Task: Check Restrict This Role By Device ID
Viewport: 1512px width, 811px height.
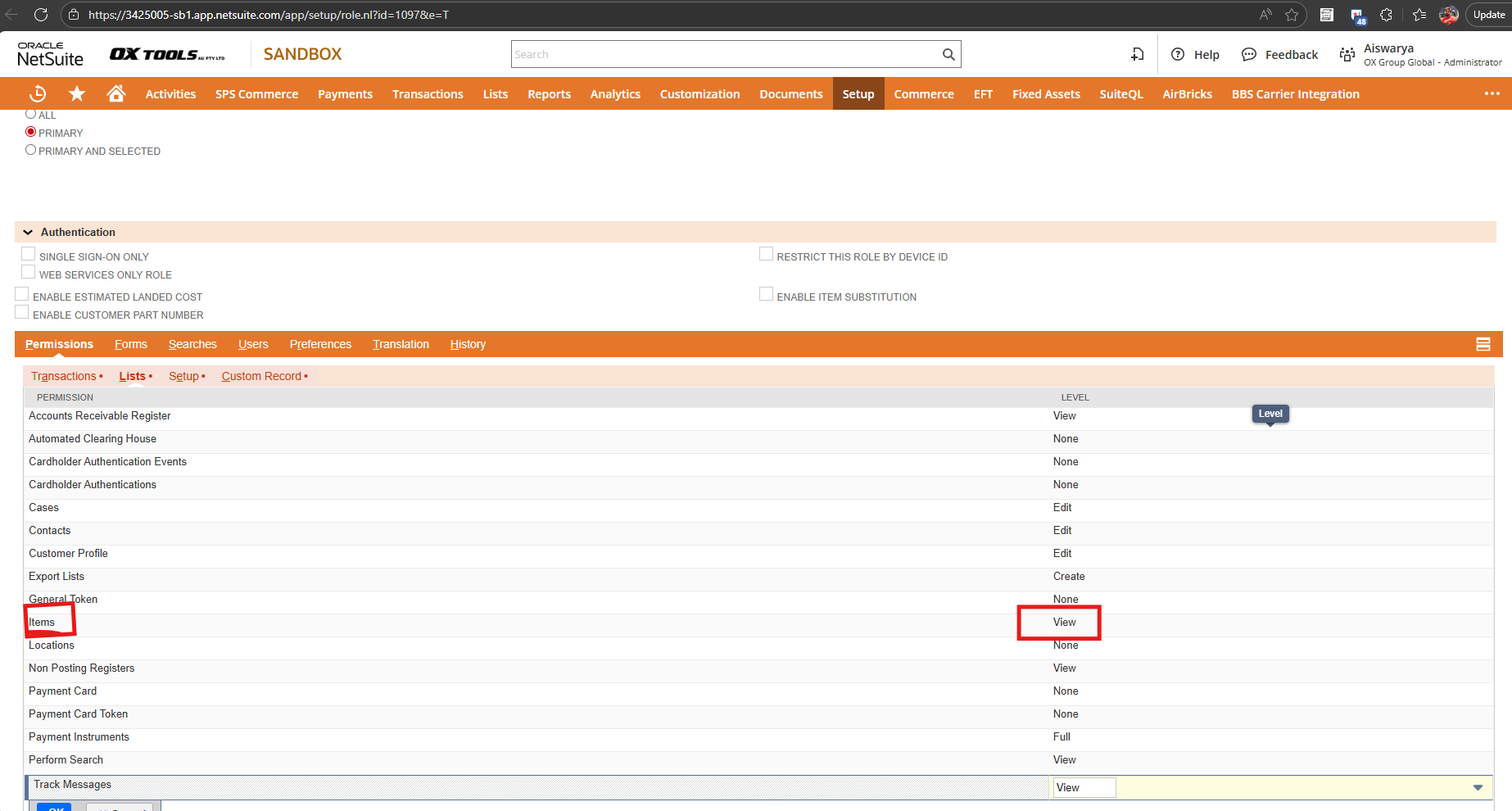Action: [x=767, y=254]
